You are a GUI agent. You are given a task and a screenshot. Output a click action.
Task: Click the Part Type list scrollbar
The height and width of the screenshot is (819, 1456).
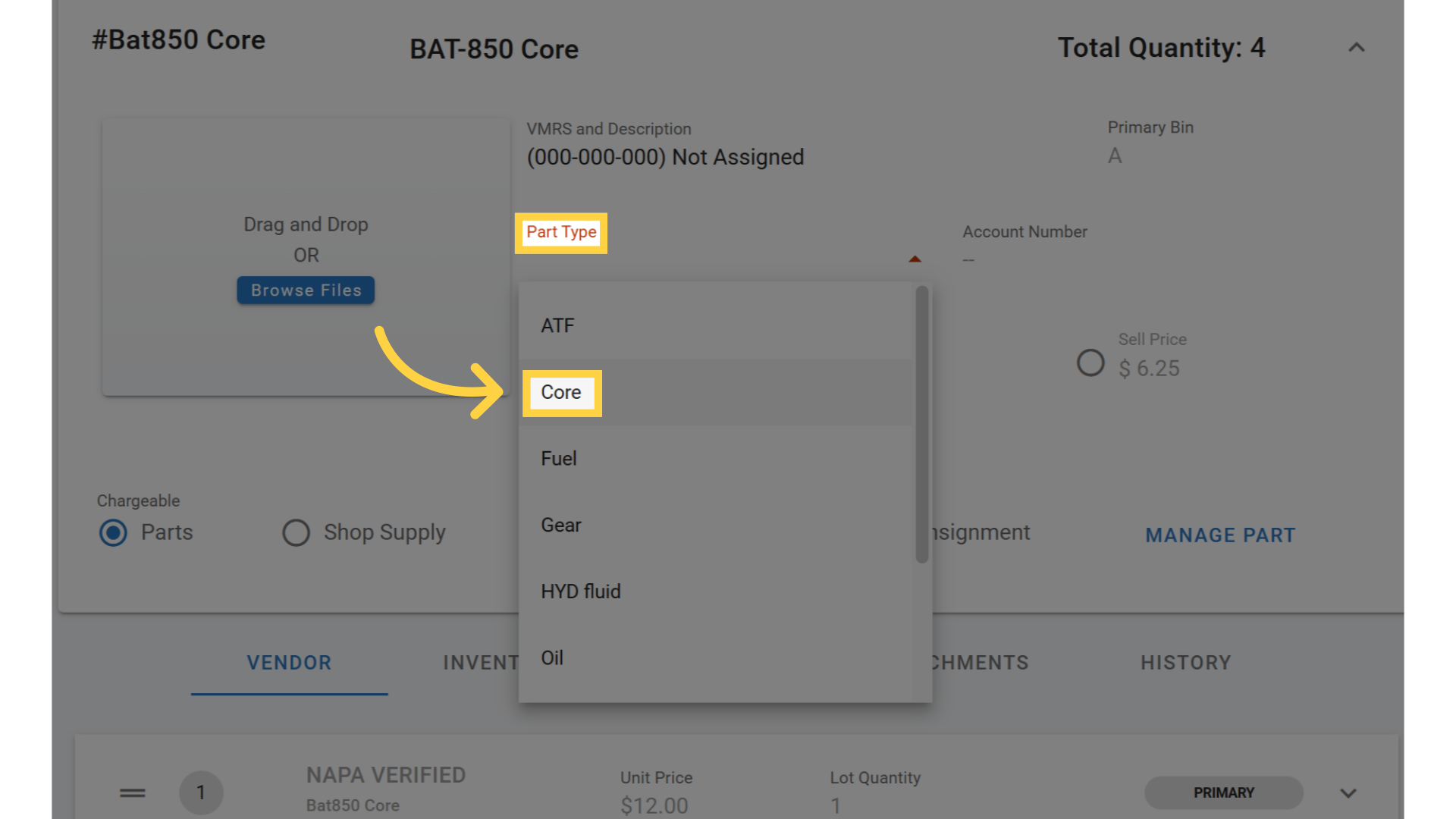point(921,425)
